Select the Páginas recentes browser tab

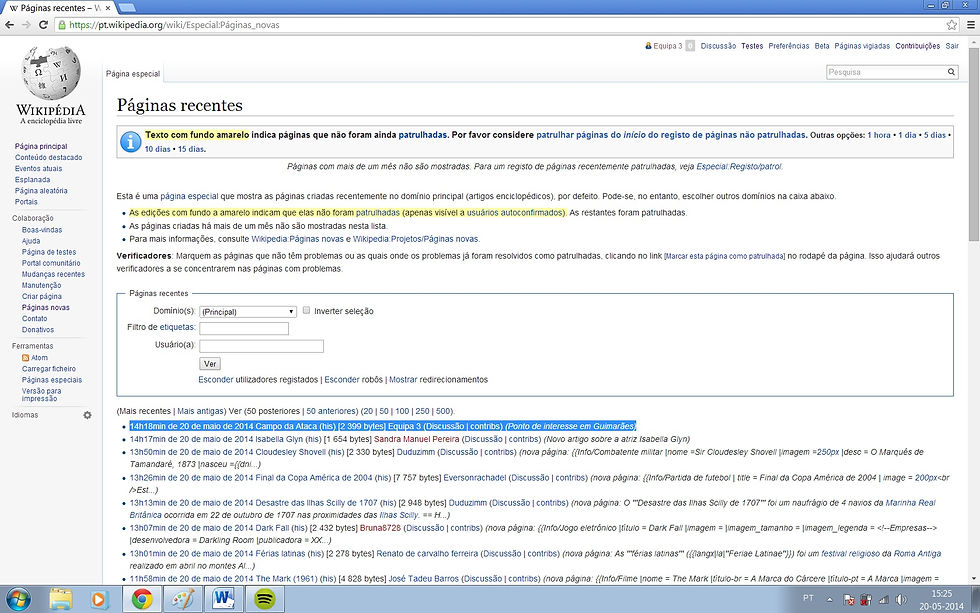pyautogui.click(x=58, y=8)
